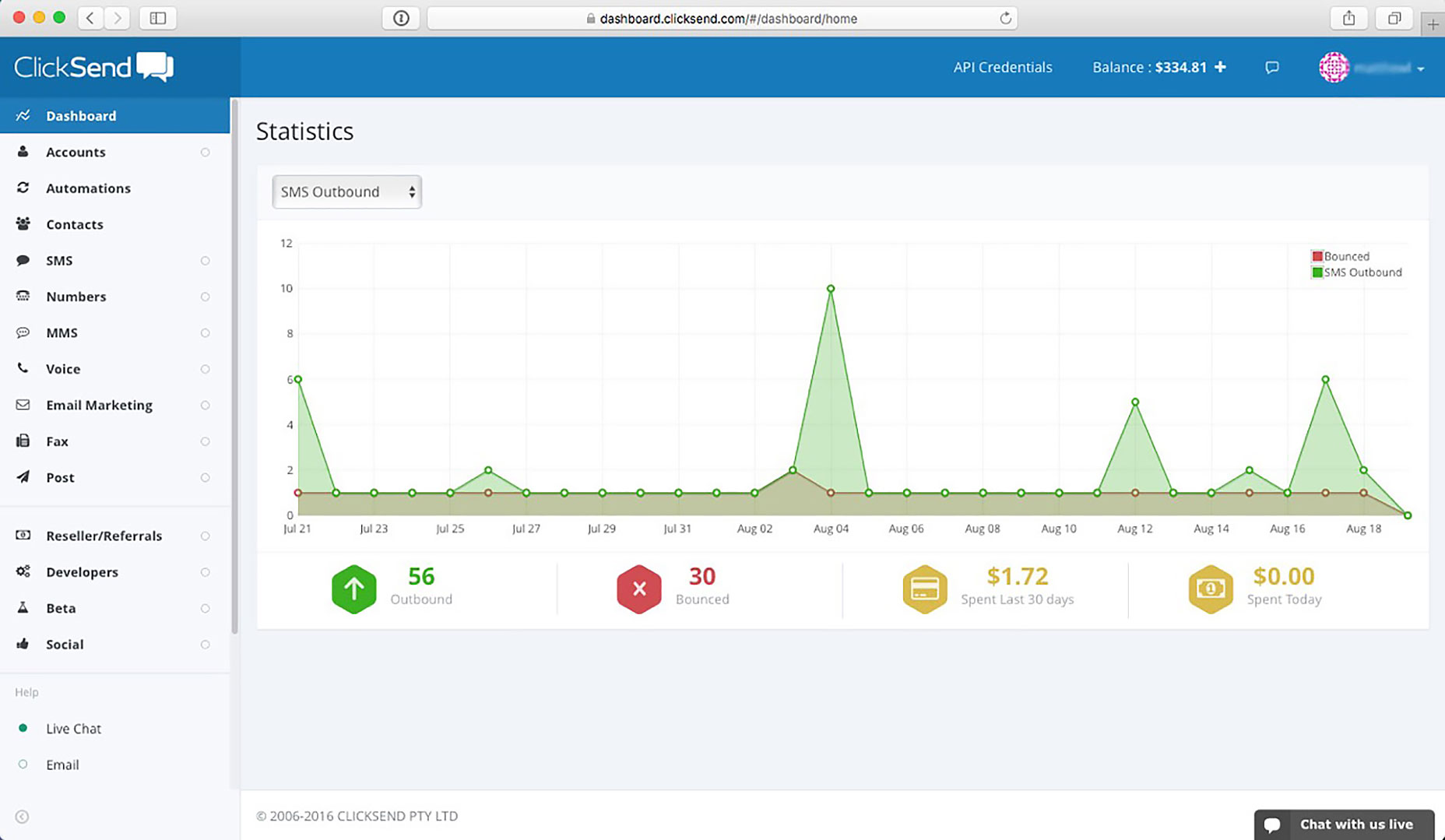Collapse the sidebar with the bottom arrow icon

22,817
